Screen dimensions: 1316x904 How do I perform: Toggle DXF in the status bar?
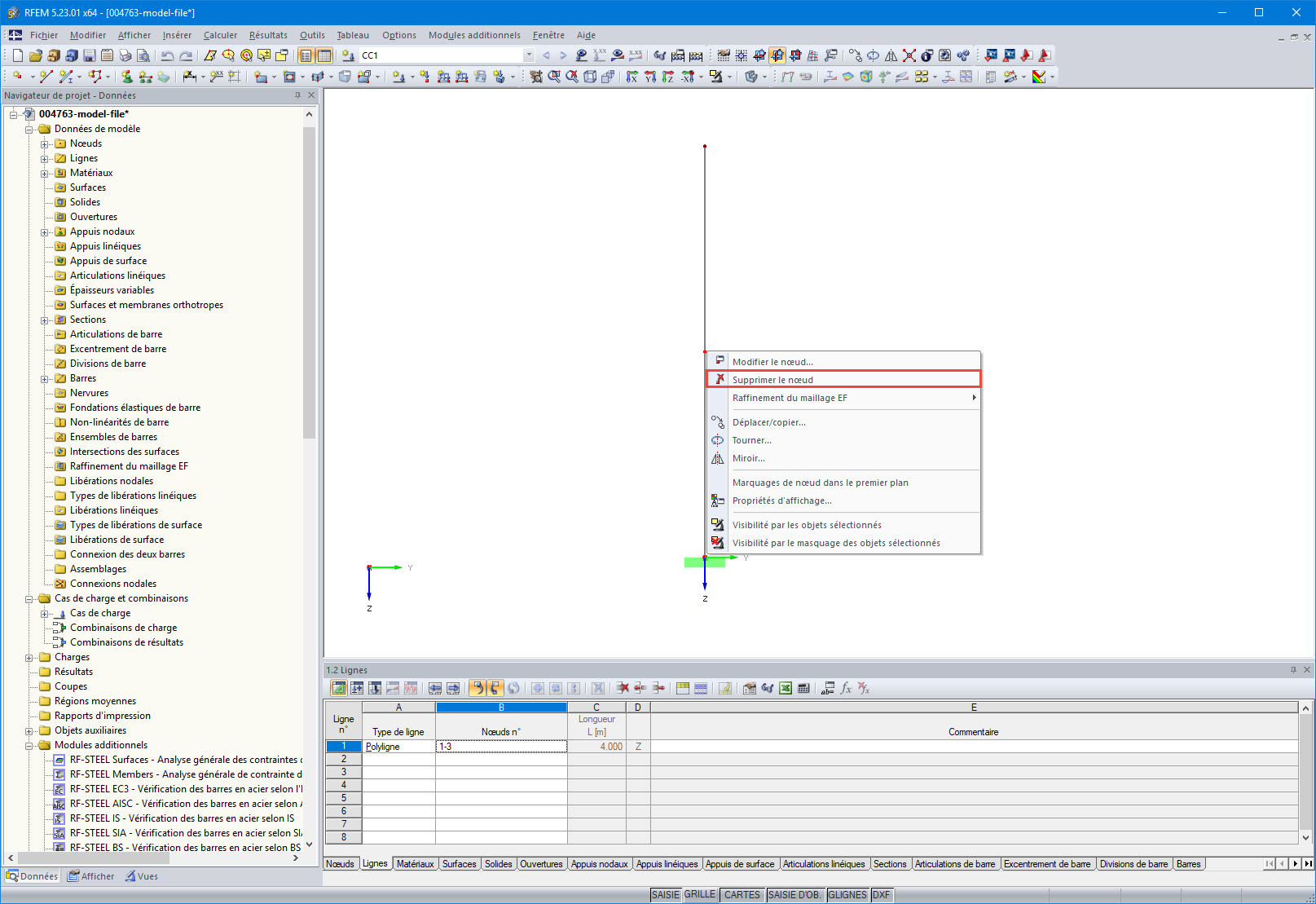pos(881,895)
